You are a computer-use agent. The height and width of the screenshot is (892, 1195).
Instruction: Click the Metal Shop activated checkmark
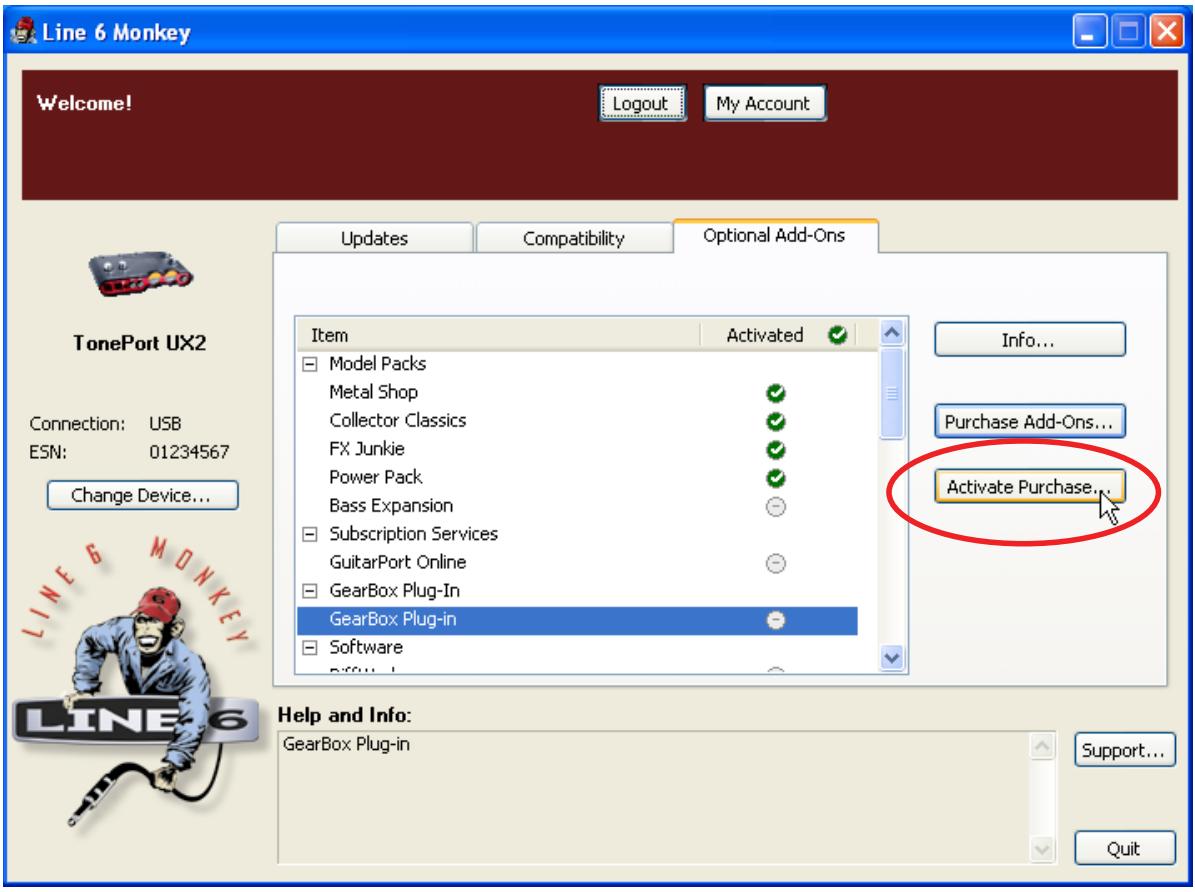point(776,393)
